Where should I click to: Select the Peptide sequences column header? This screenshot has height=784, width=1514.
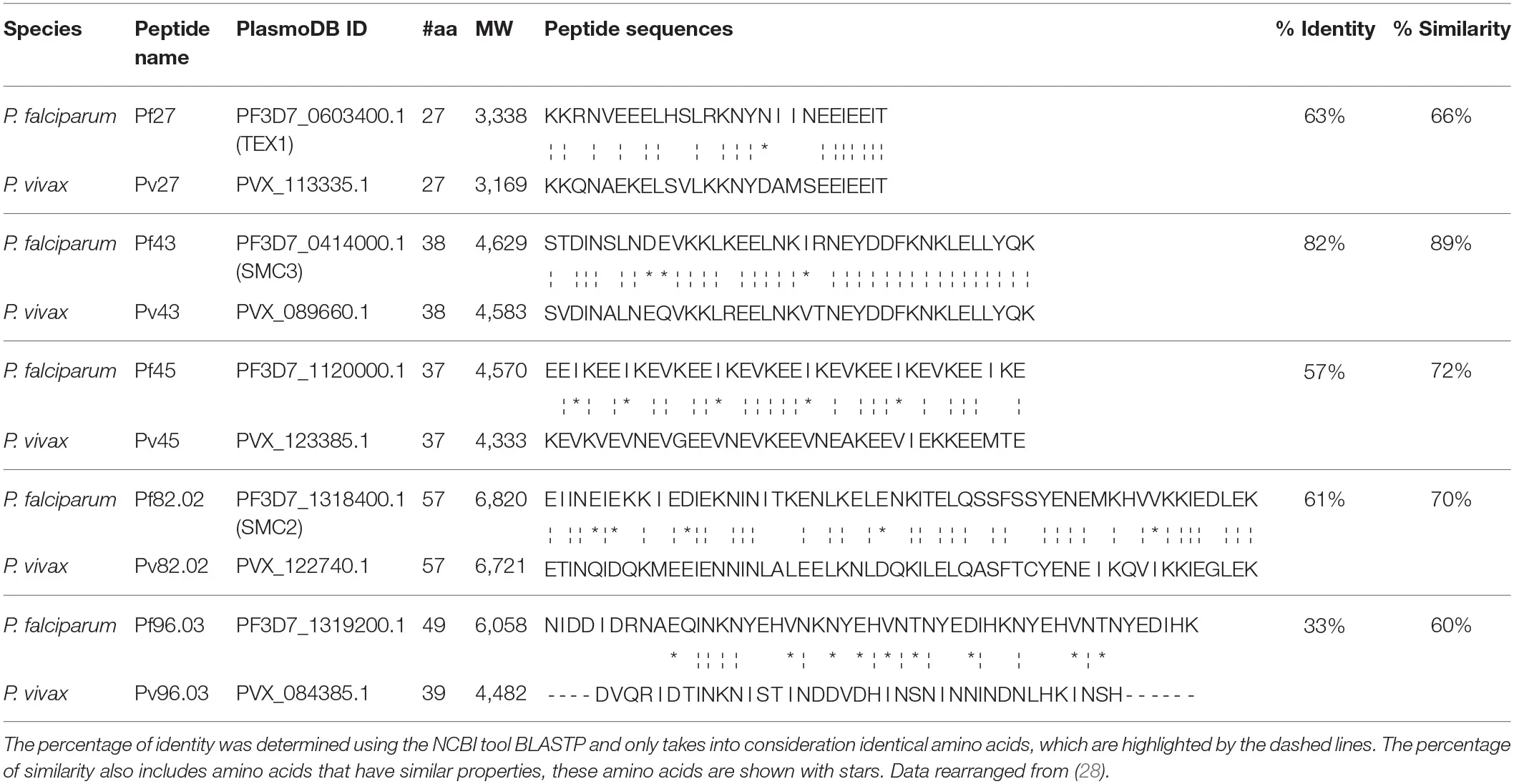pos(638,29)
